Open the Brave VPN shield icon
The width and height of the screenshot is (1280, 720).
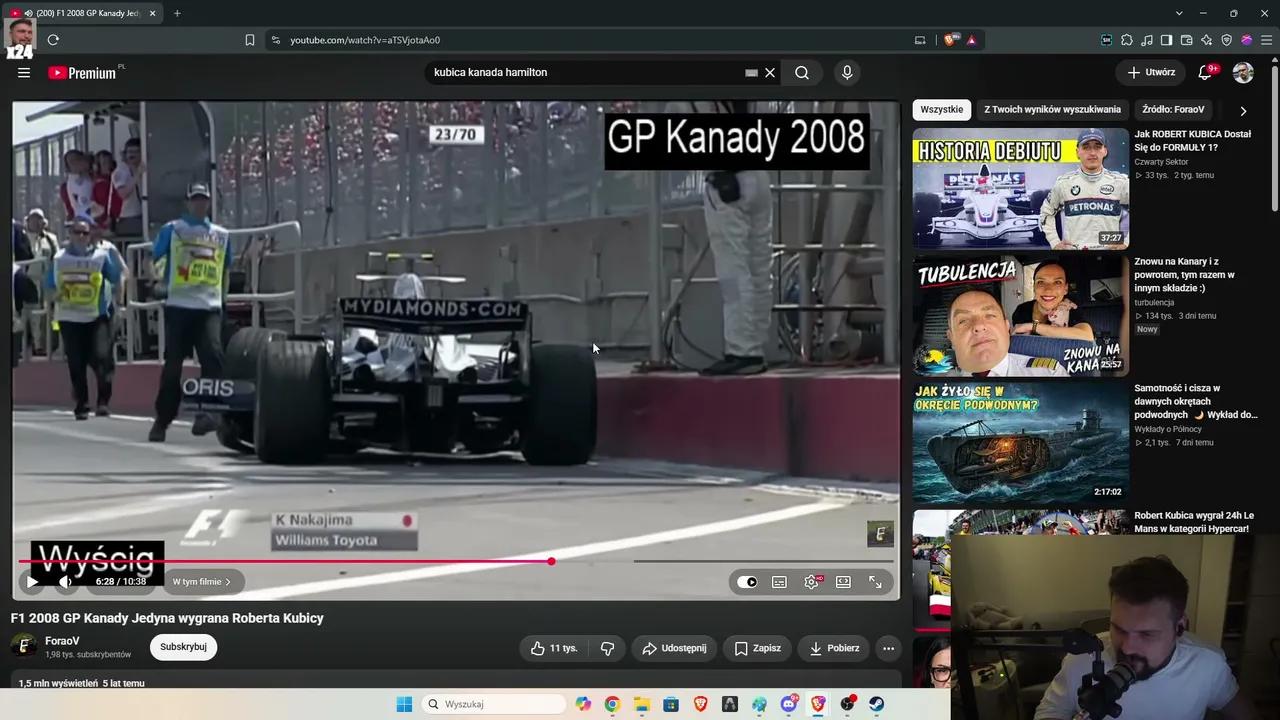coord(1226,40)
